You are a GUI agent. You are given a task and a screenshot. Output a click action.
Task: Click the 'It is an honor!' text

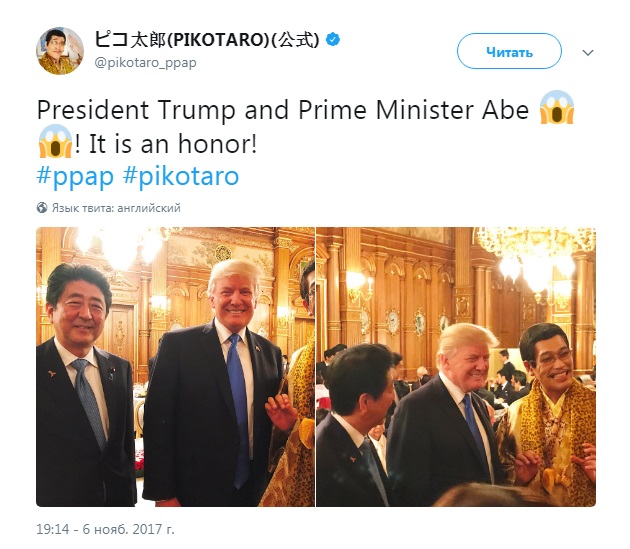[x=173, y=143]
